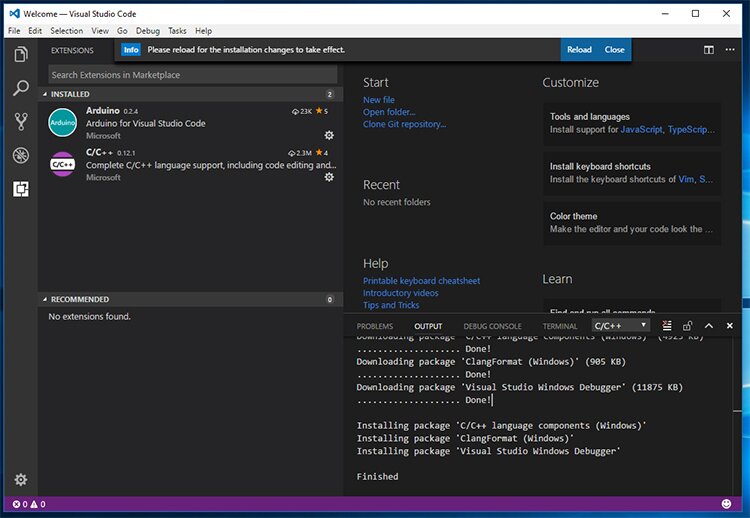Open the Explorer view in activity bar
This screenshot has width=750, height=518.
pos(21,55)
